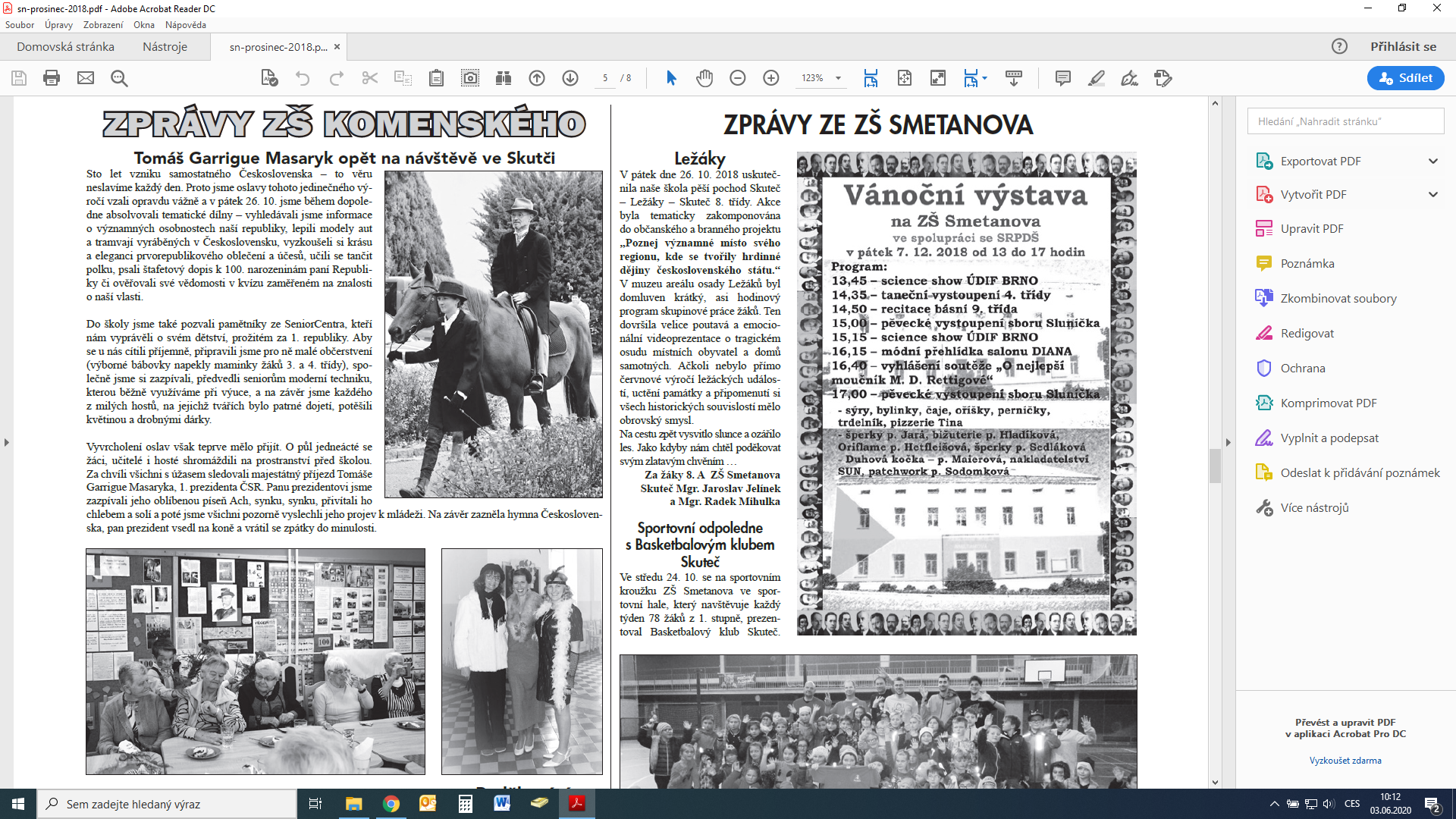Fit page to window width
Image resolution: width=1456 pixels, height=819 pixels.
[871, 78]
